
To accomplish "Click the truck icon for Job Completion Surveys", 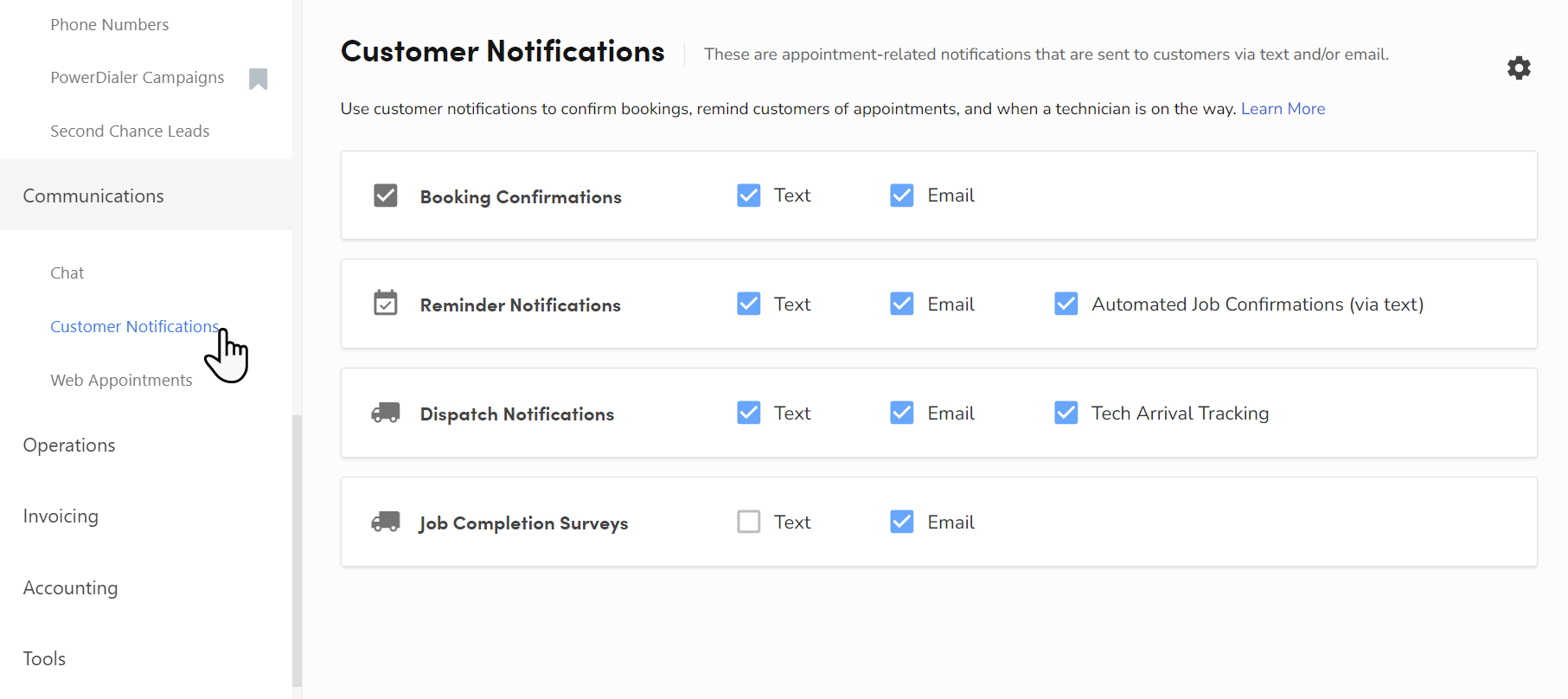I will click(x=386, y=522).
